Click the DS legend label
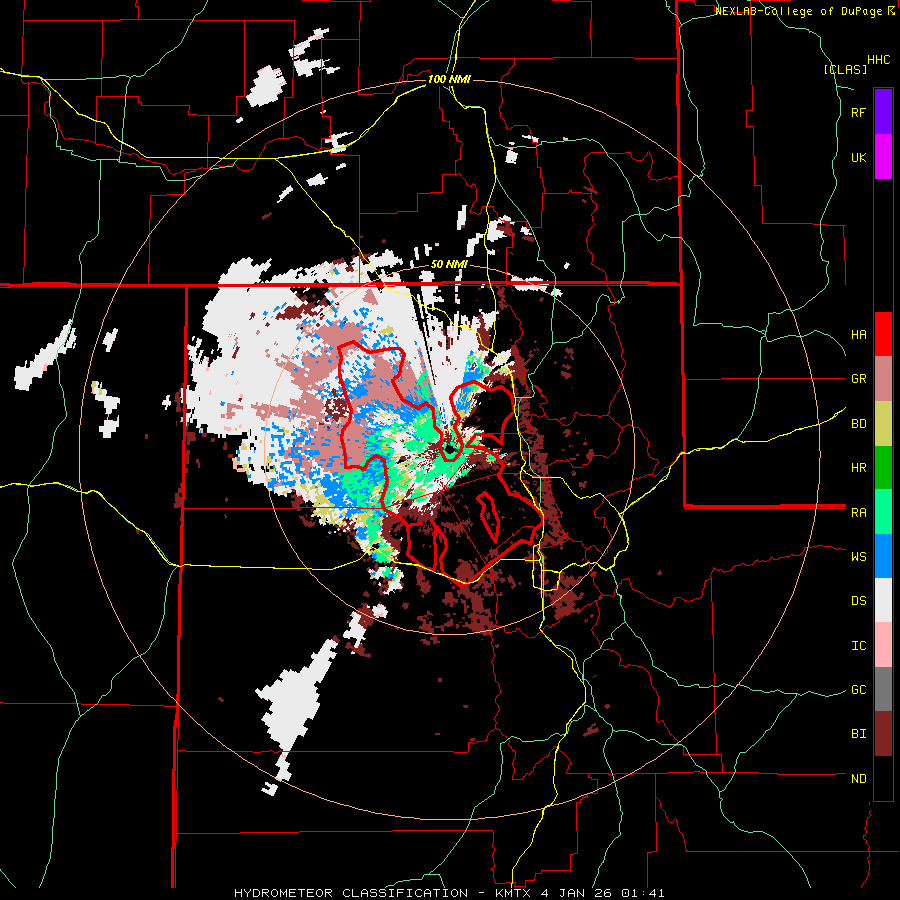The height and width of the screenshot is (900, 900). [858, 600]
